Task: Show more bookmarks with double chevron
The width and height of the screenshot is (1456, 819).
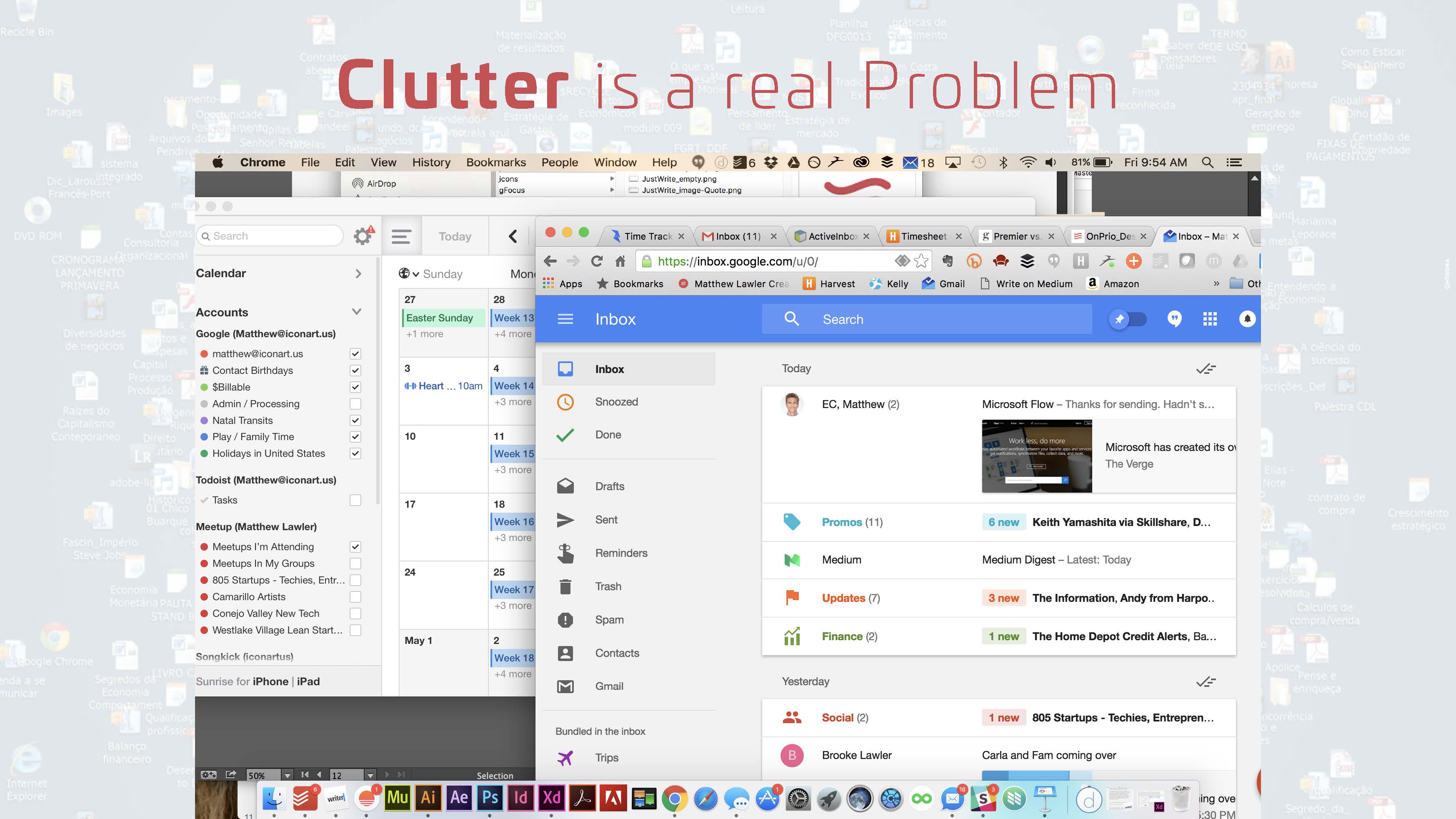Action: click(x=1216, y=283)
